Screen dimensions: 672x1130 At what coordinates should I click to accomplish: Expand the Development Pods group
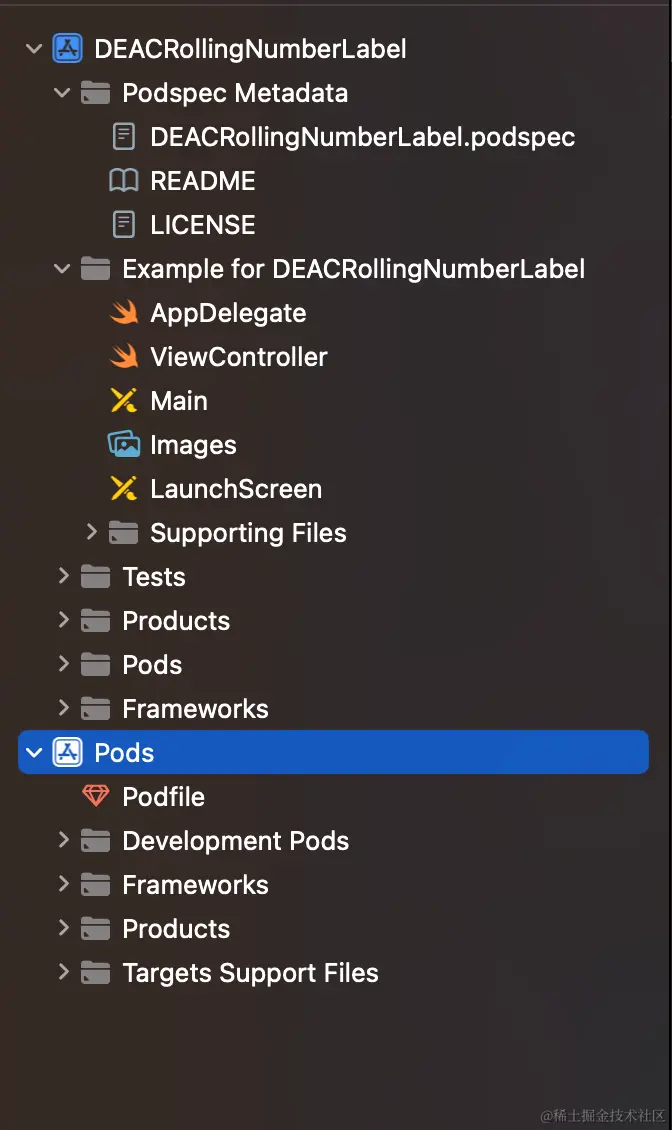tap(63, 841)
